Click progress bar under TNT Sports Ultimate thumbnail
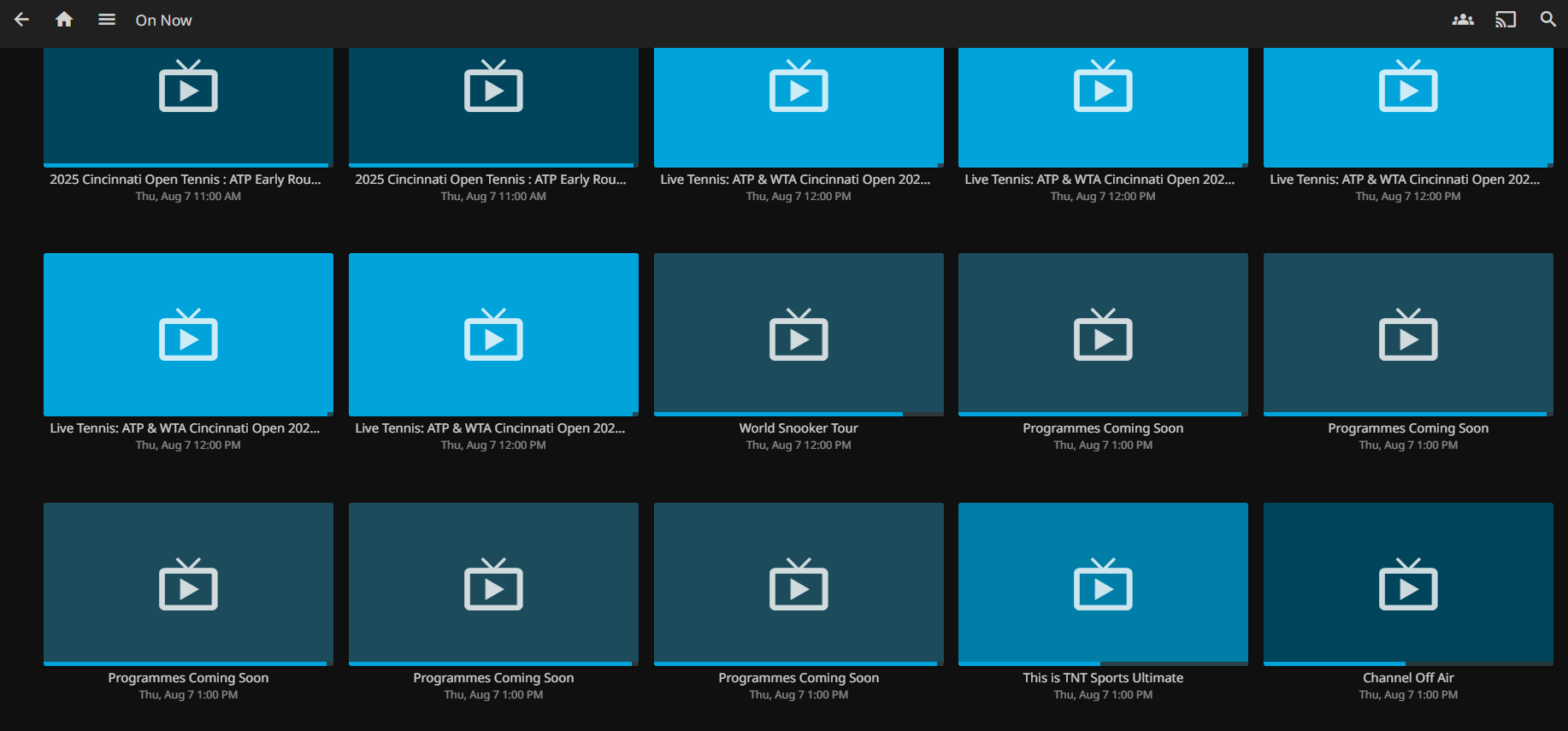The width and height of the screenshot is (1568, 731). click(1103, 663)
